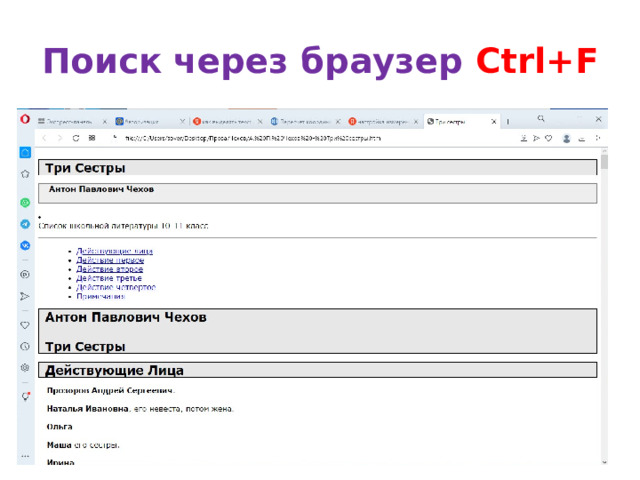Viewport: 640px width, 480px height.
Task: Open the Player icon in sidebar
Action: (x=25, y=274)
